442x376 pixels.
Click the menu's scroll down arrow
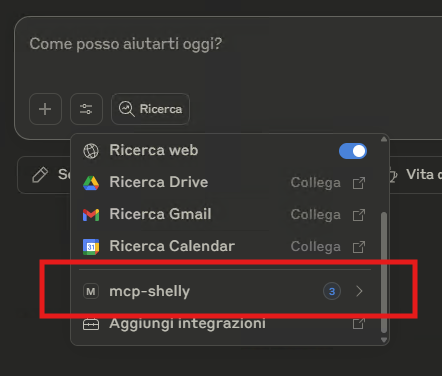click(384, 340)
